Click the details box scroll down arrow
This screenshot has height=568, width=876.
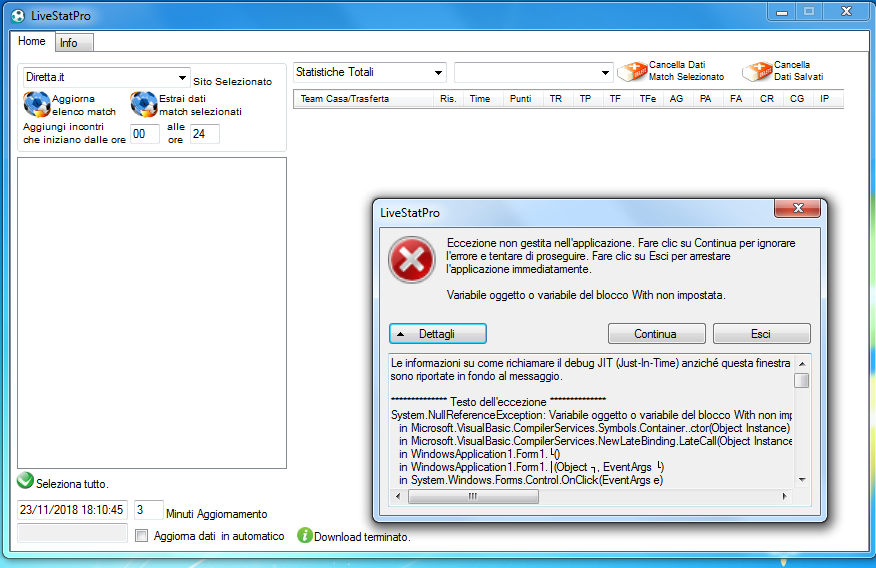pyautogui.click(x=802, y=480)
